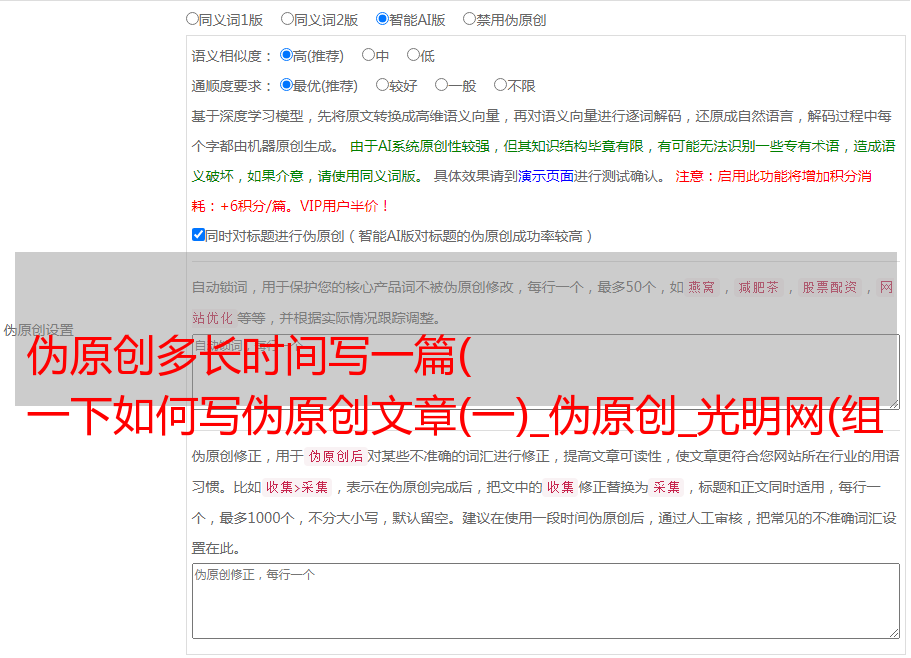The width and height of the screenshot is (911, 658).
Task: Click into the 伪原创修正 text area
Action: [544, 600]
